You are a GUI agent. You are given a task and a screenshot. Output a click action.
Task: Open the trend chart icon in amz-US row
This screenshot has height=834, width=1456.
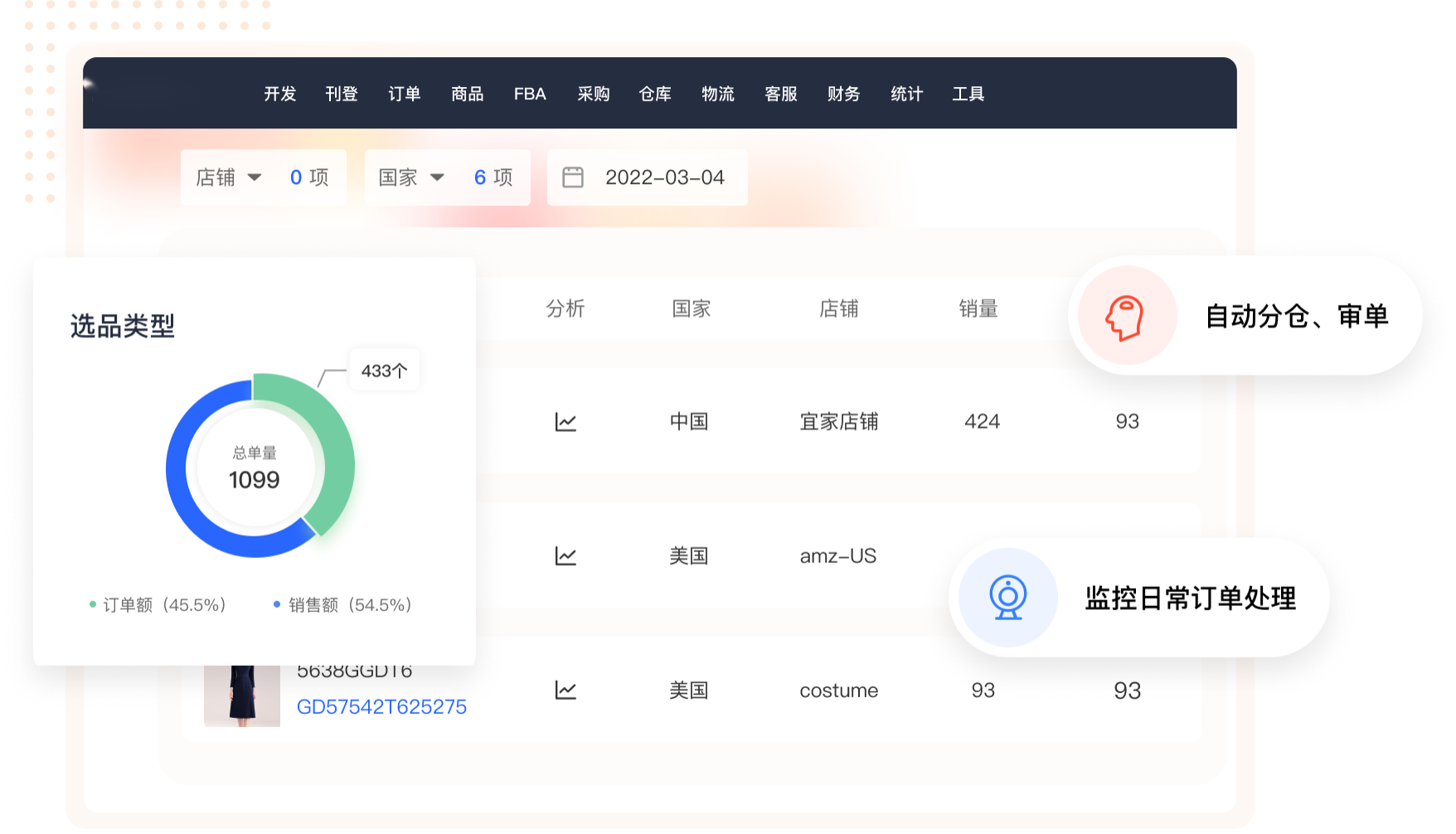click(x=565, y=555)
